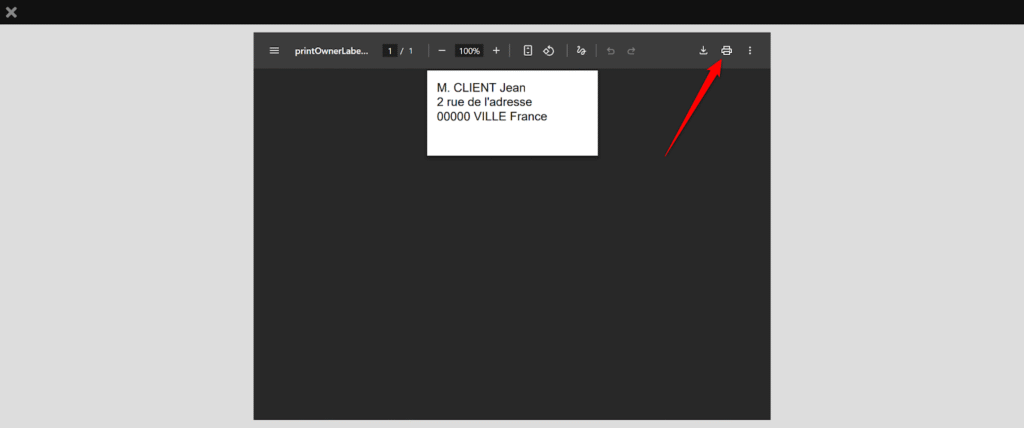Zoom in with the plus icon

coord(496,51)
